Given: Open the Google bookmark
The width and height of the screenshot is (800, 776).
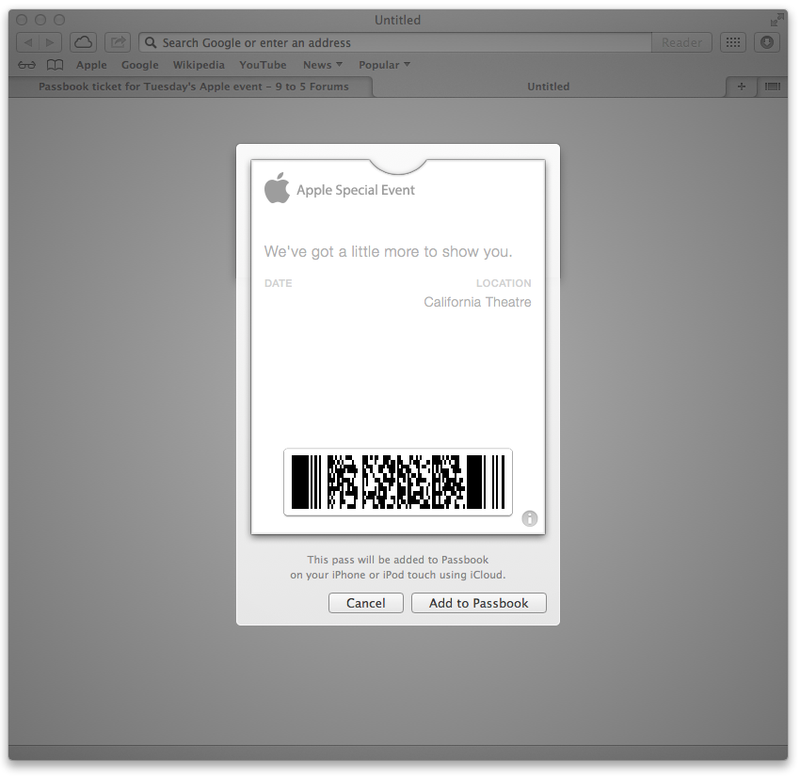Looking at the screenshot, I should pos(140,65).
